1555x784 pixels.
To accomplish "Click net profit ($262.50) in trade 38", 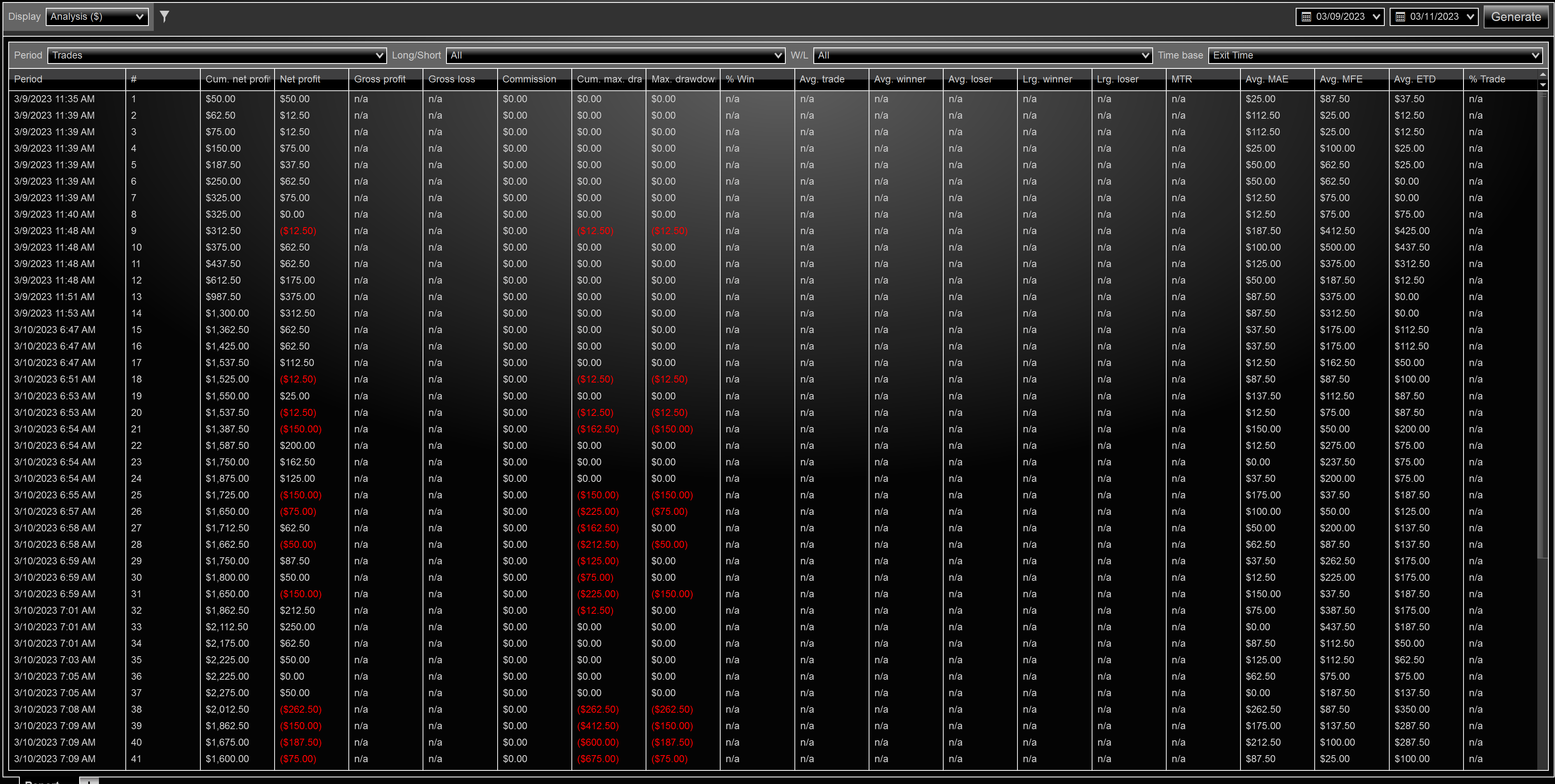I will tap(301, 709).
